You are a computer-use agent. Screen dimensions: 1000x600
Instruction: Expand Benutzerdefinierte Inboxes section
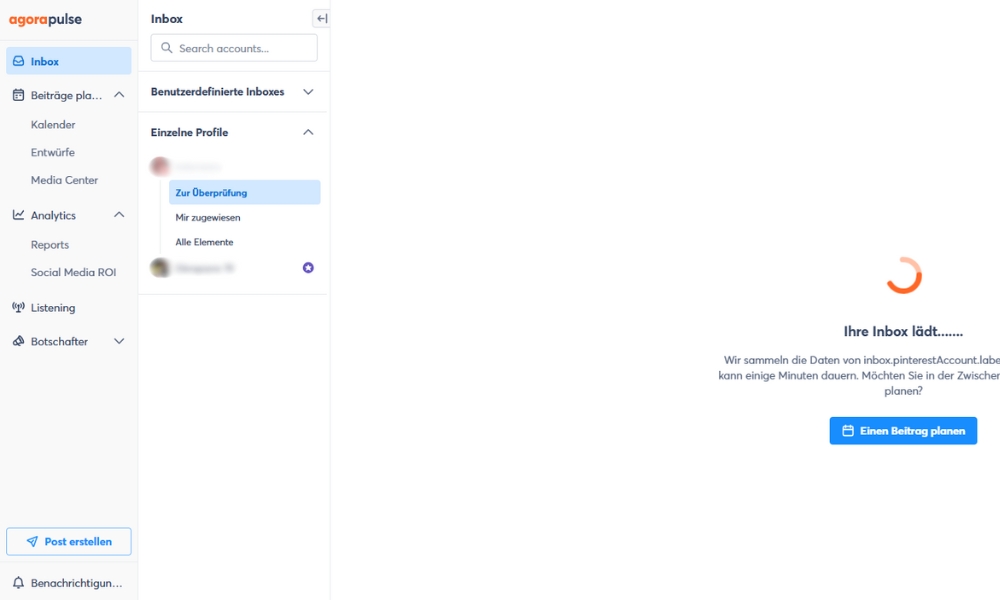click(x=308, y=92)
